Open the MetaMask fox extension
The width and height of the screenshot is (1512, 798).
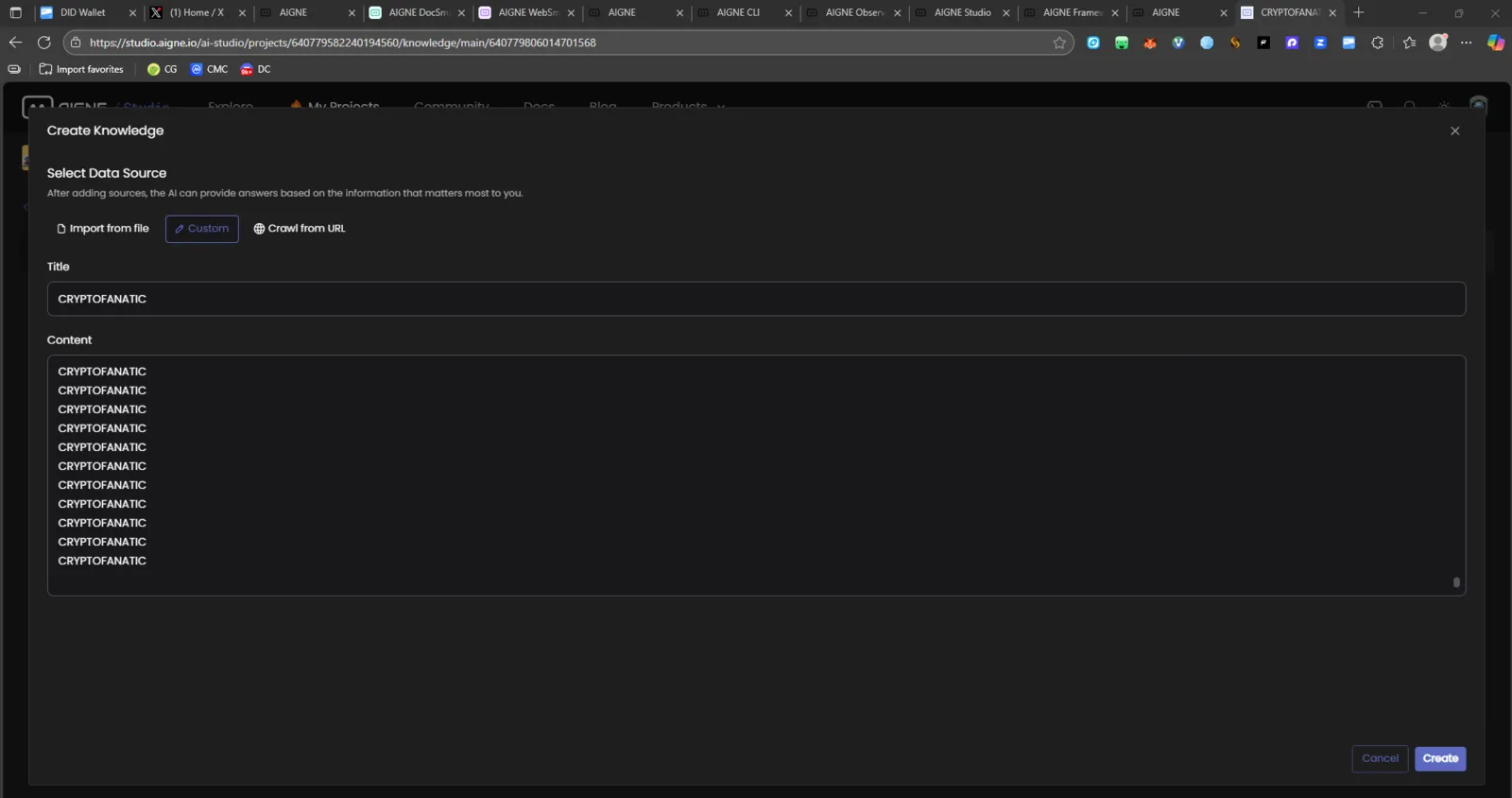(x=1150, y=43)
